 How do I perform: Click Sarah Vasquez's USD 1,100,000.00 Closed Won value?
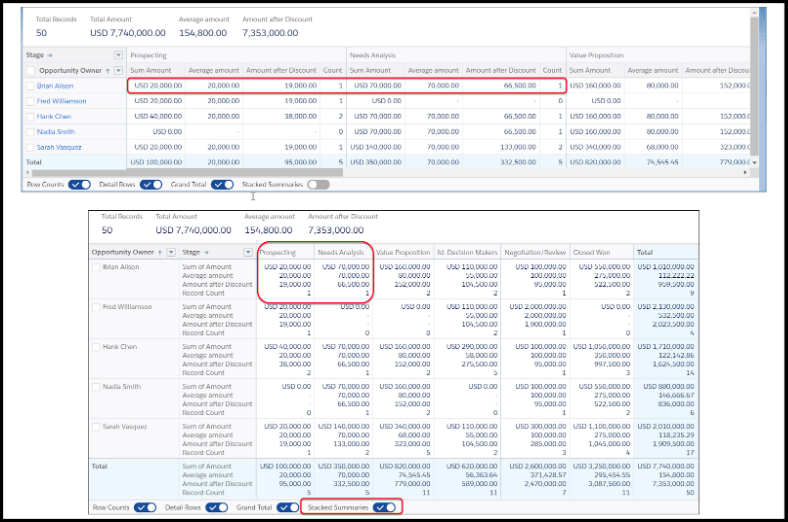click(x=602, y=427)
